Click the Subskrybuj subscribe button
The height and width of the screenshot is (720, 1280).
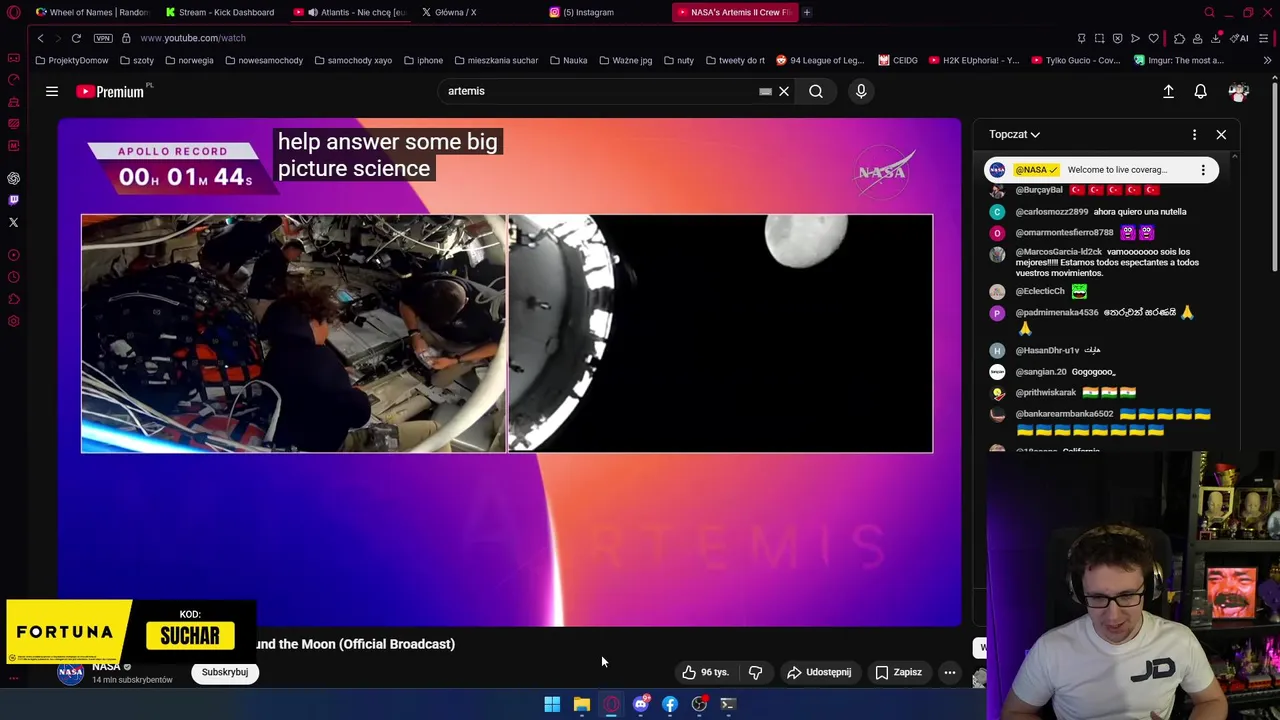(225, 672)
